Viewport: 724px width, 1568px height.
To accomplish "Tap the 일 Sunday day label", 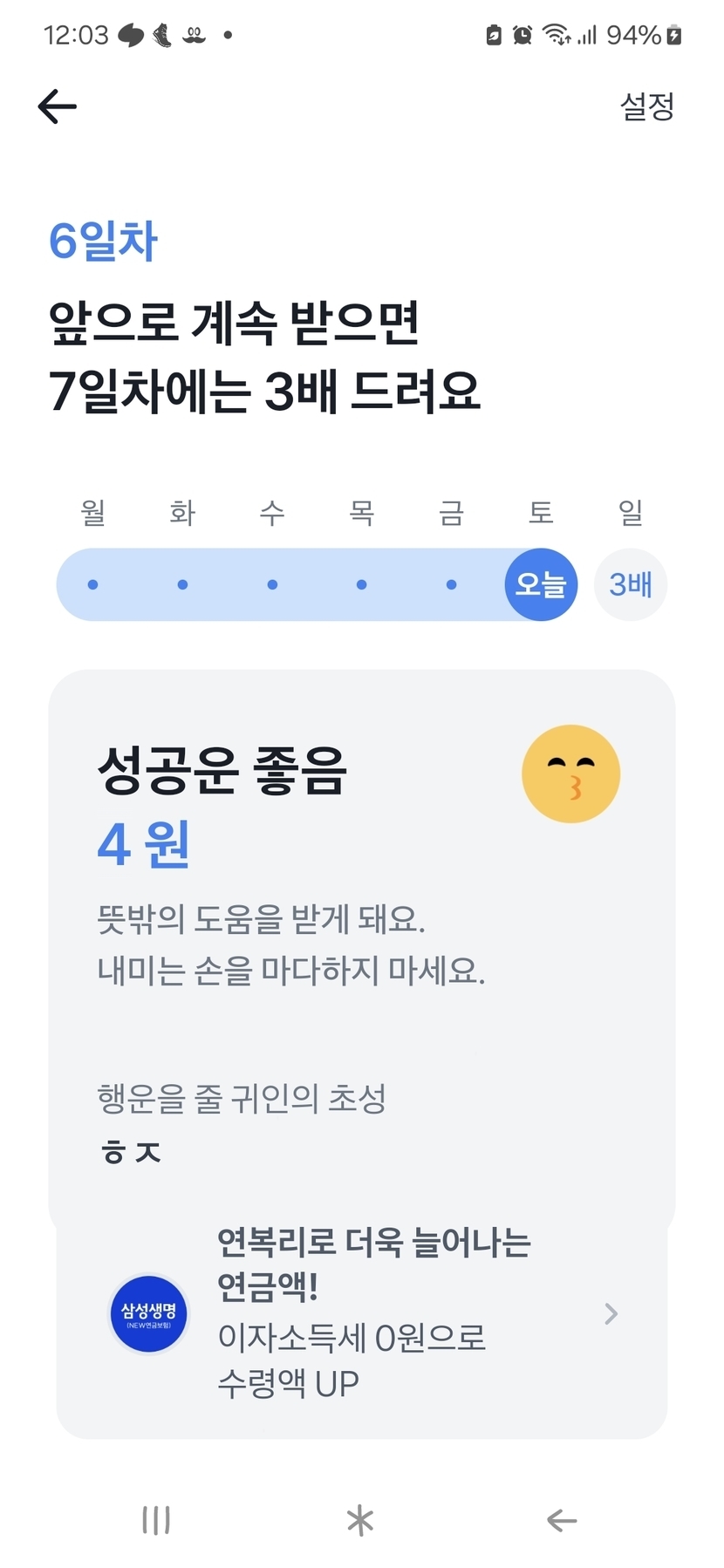I will 631,512.
